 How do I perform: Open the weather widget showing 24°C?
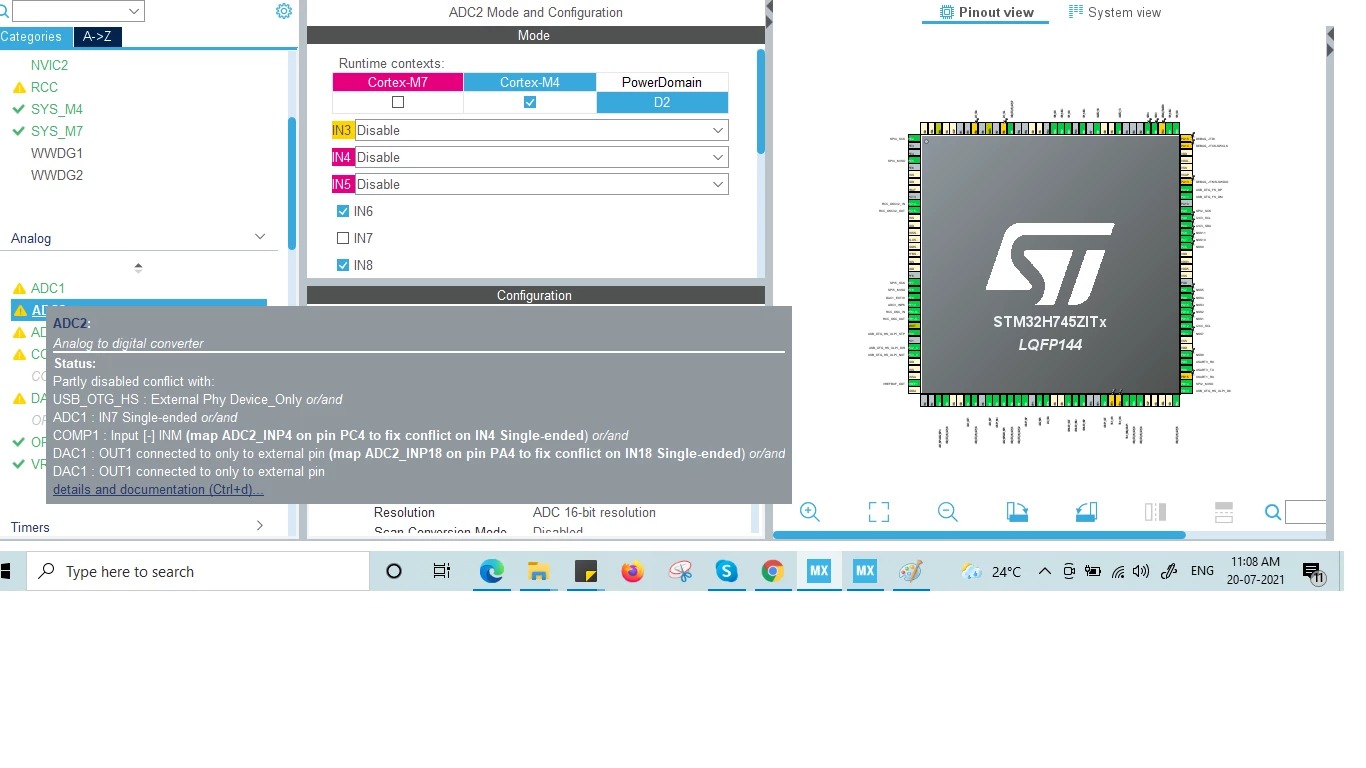[x=991, y=572]
